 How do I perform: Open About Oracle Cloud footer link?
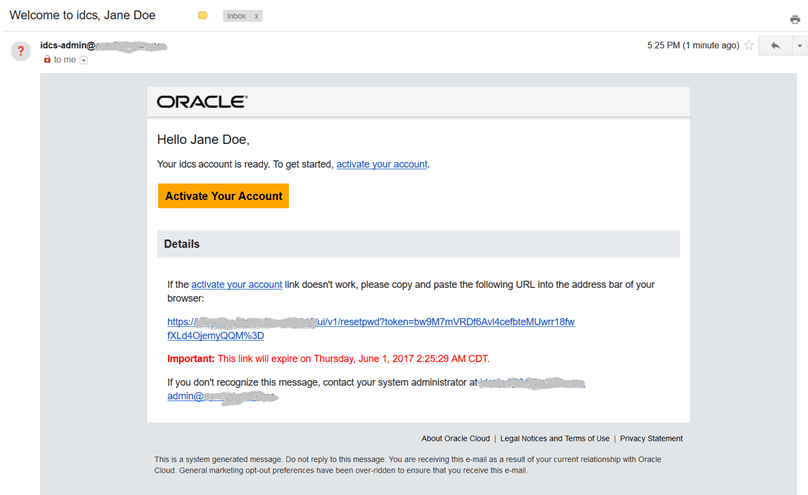pos(455,438)
